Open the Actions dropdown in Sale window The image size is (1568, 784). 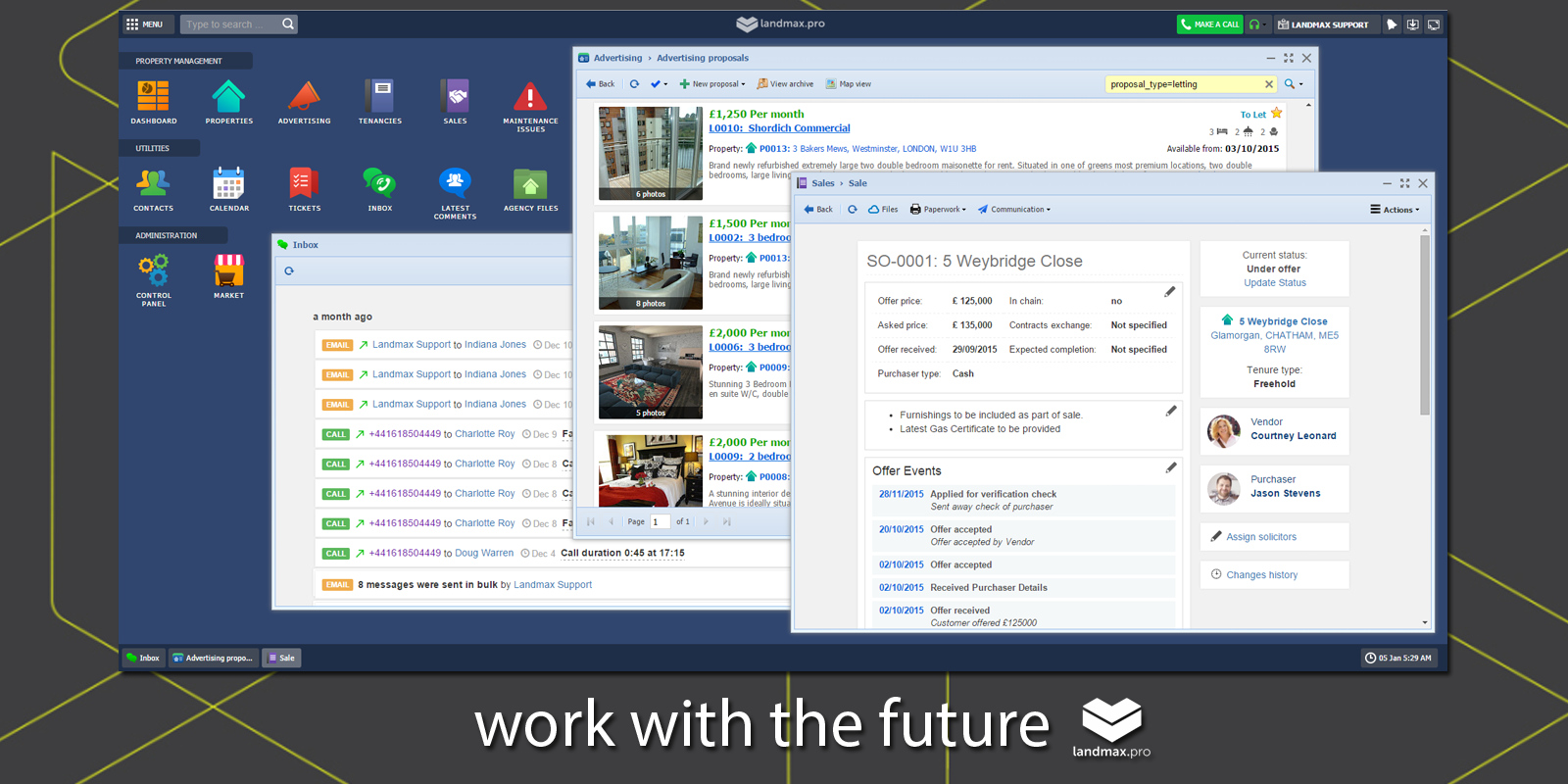coord(1395,210)
